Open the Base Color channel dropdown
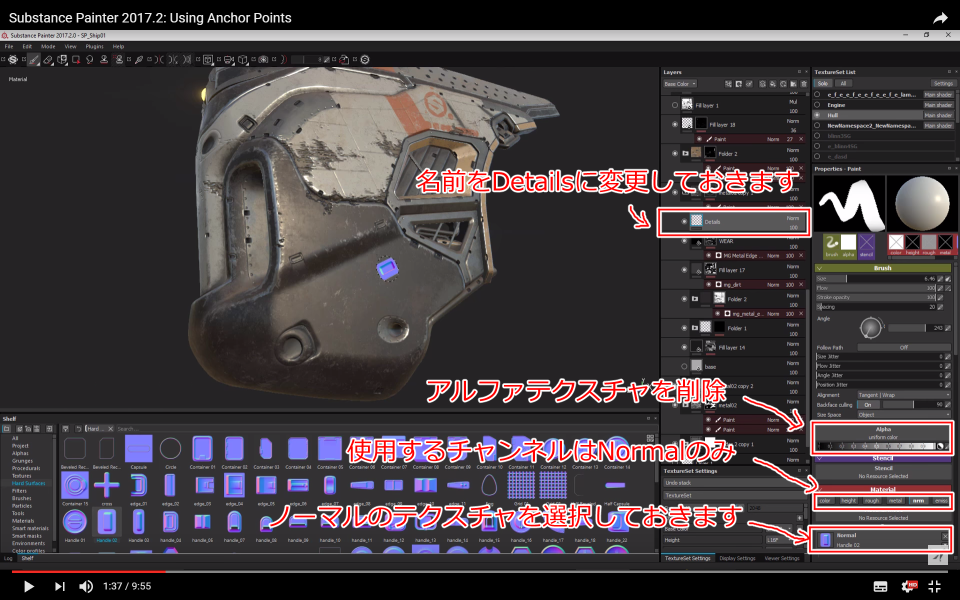 (680, 84)
